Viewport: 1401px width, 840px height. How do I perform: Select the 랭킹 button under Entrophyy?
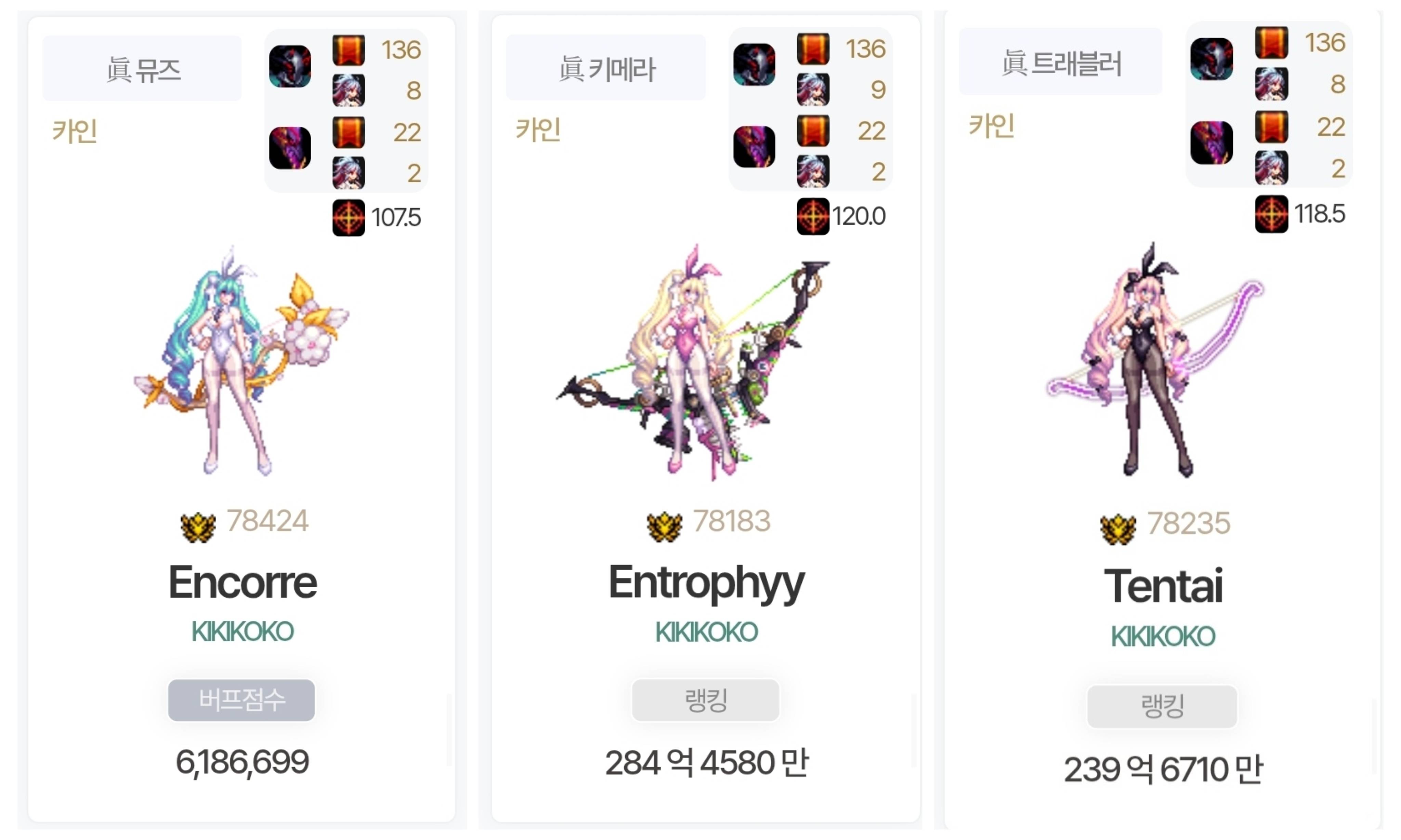coord(705,700)
